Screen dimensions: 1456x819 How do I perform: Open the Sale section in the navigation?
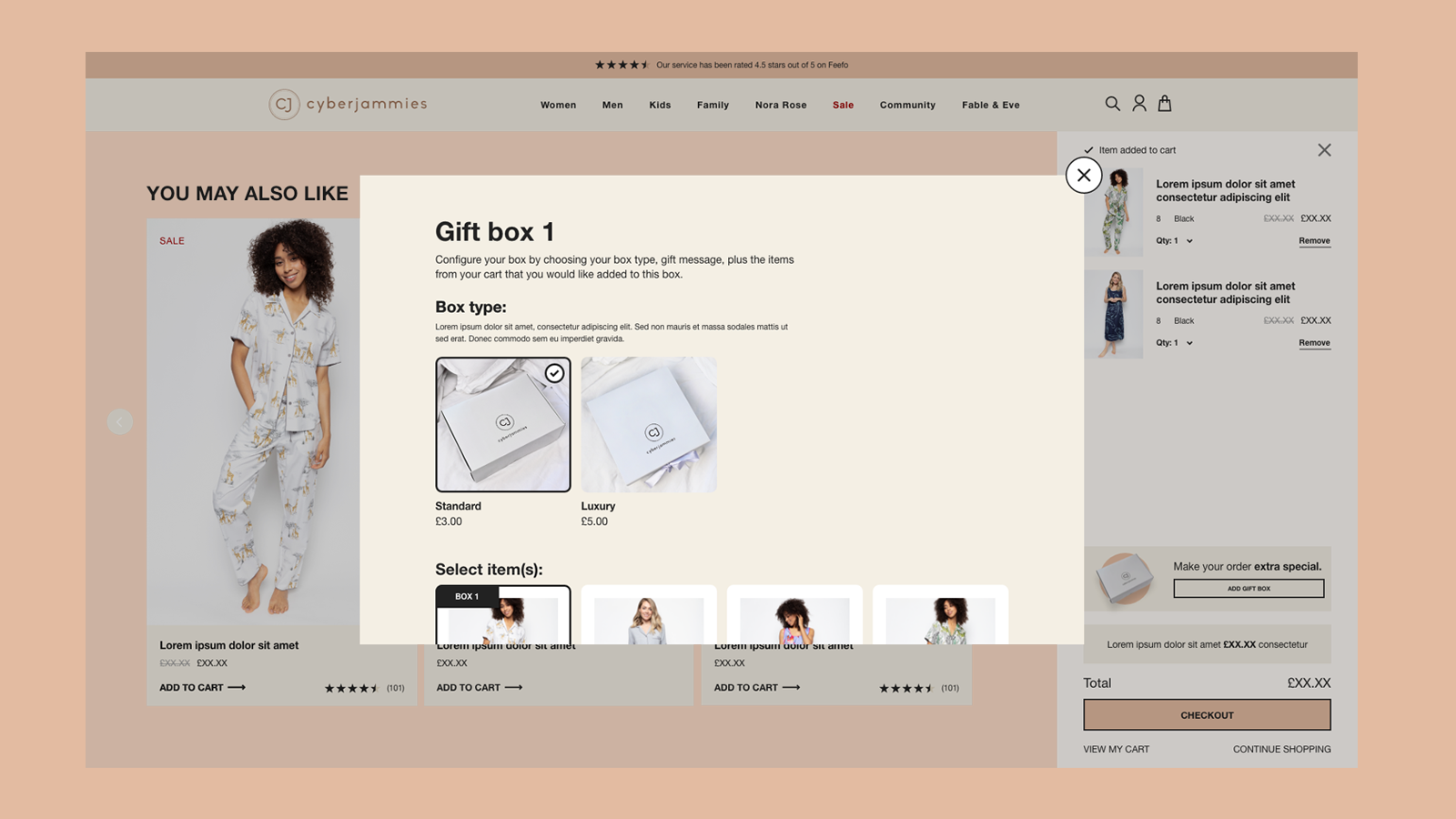(x=843, y=105)
